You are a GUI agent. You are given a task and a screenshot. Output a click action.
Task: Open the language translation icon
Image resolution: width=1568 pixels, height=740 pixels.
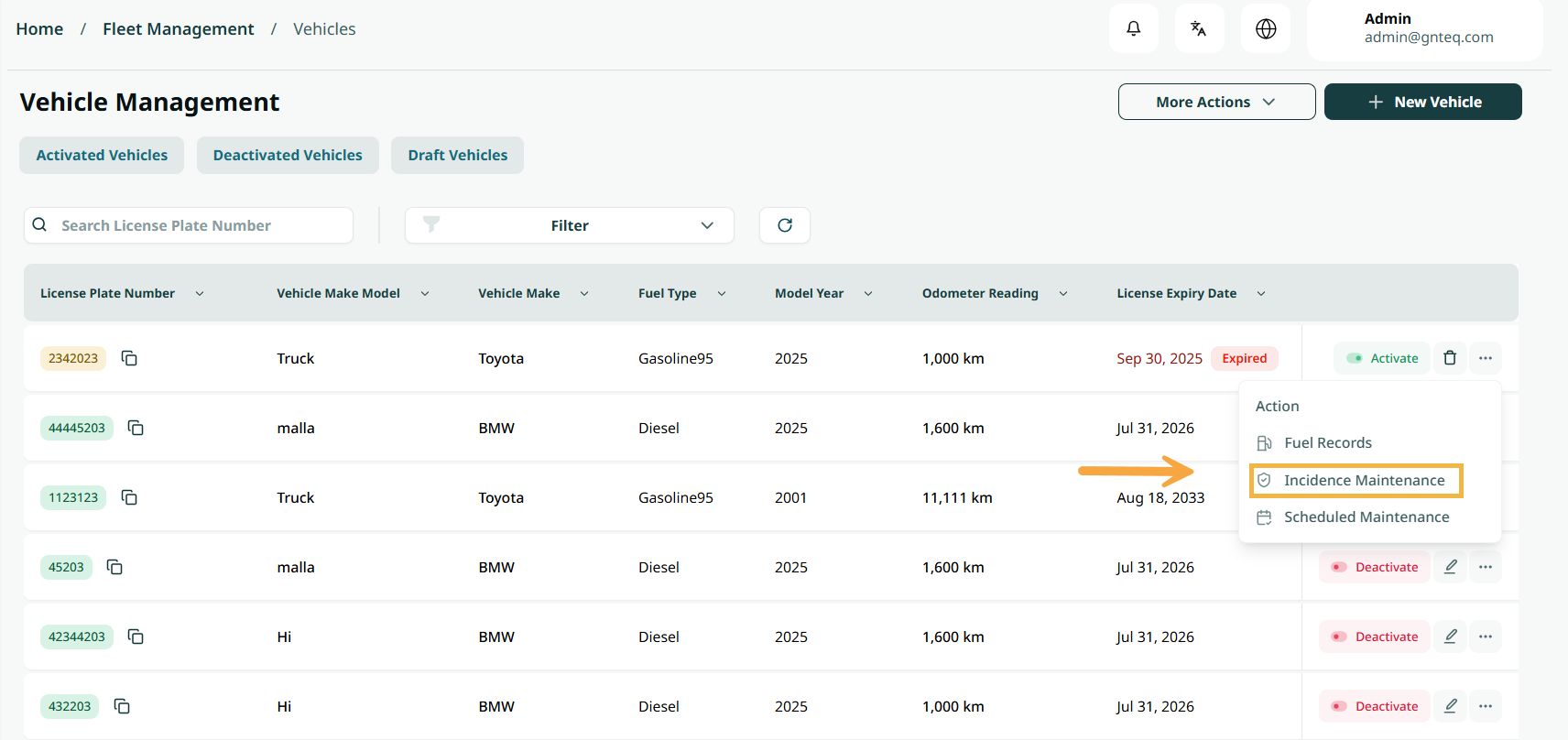tap(1199, 28)
